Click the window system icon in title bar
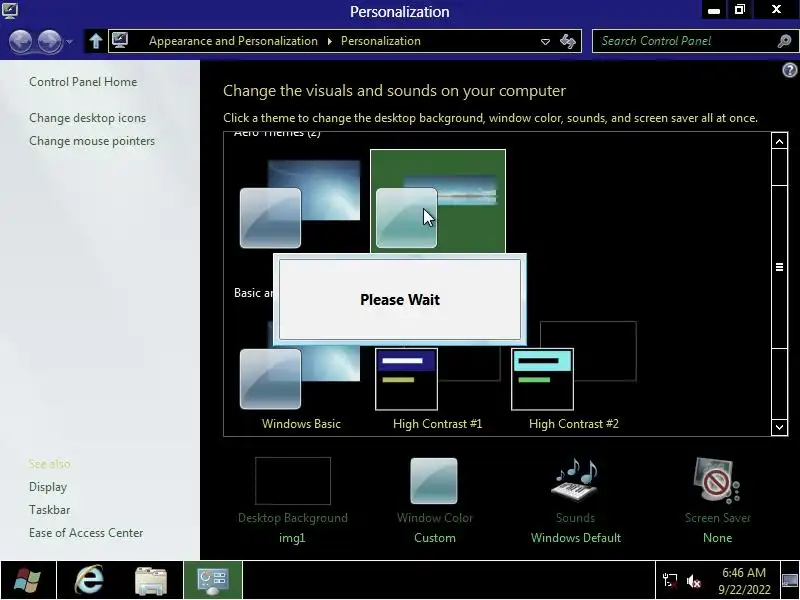This screenshot has width=800, height=600. click(x=10, y=10)
